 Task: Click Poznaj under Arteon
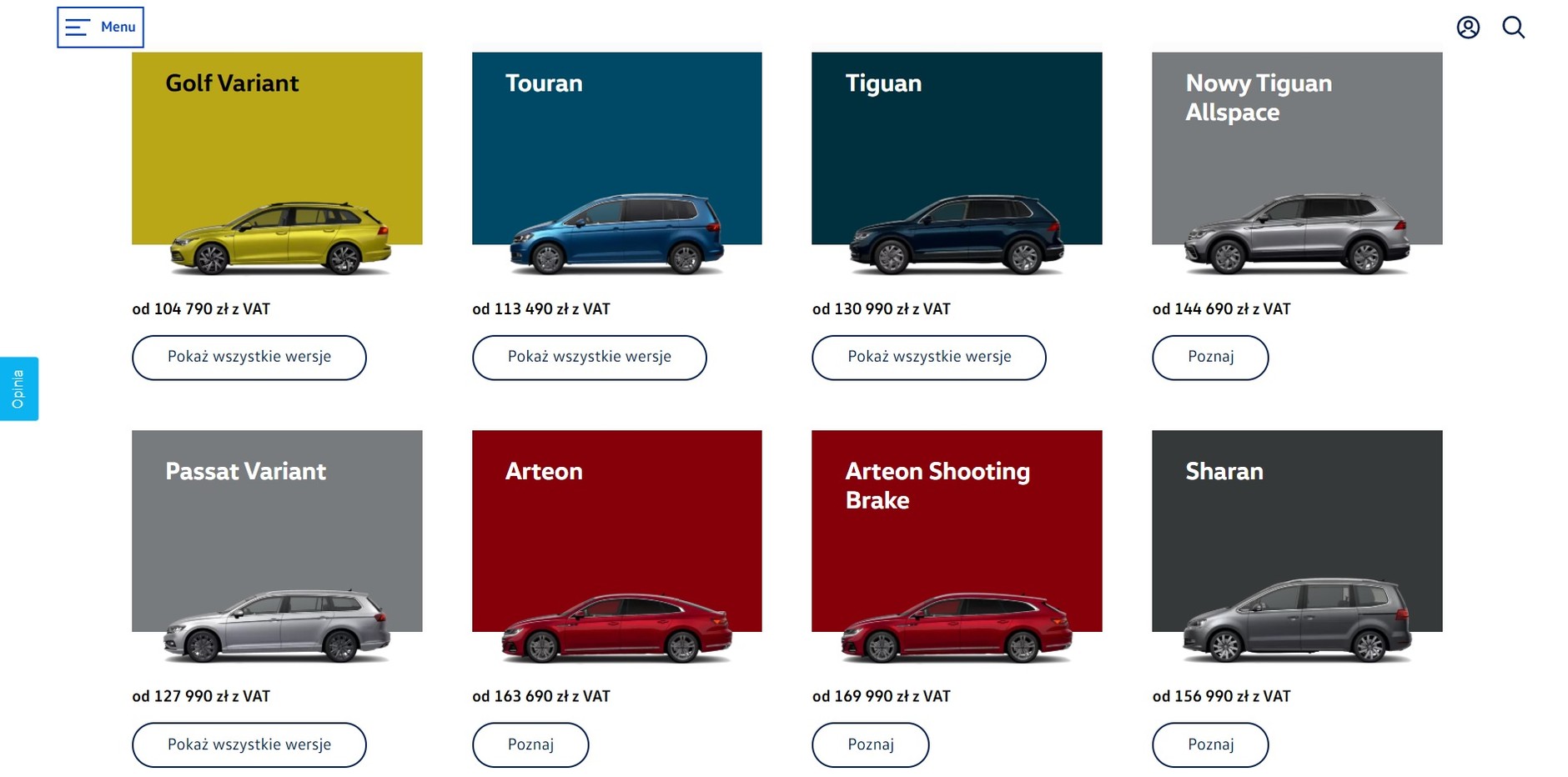tap(530, 744)
